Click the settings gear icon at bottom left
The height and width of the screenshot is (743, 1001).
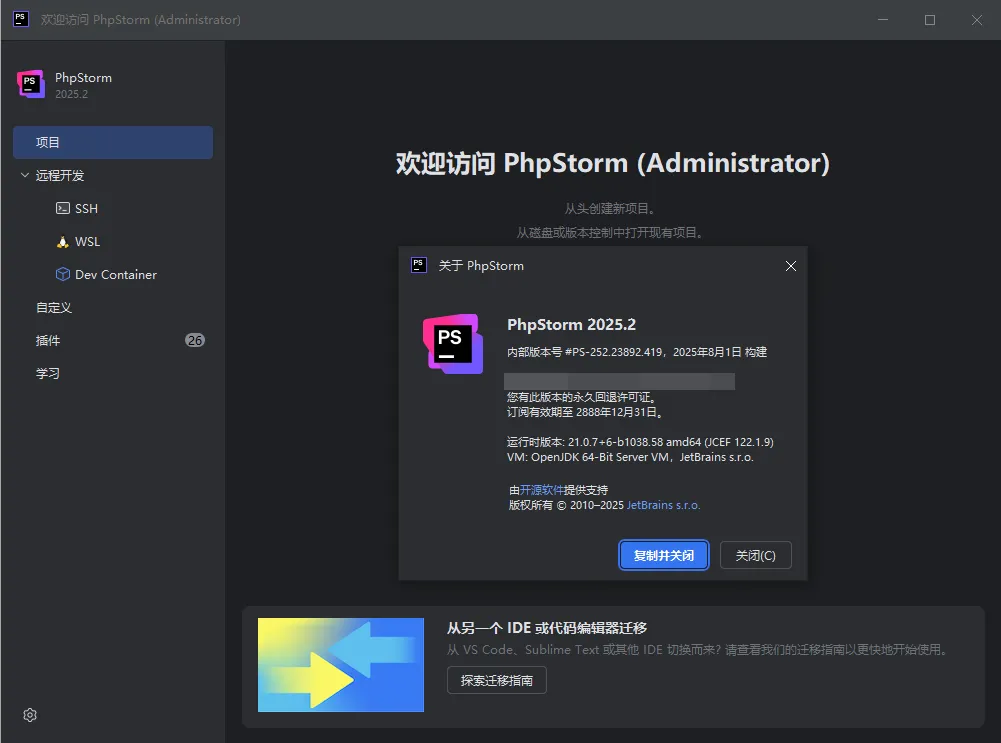pyautogui.click(x=30, y=715)
